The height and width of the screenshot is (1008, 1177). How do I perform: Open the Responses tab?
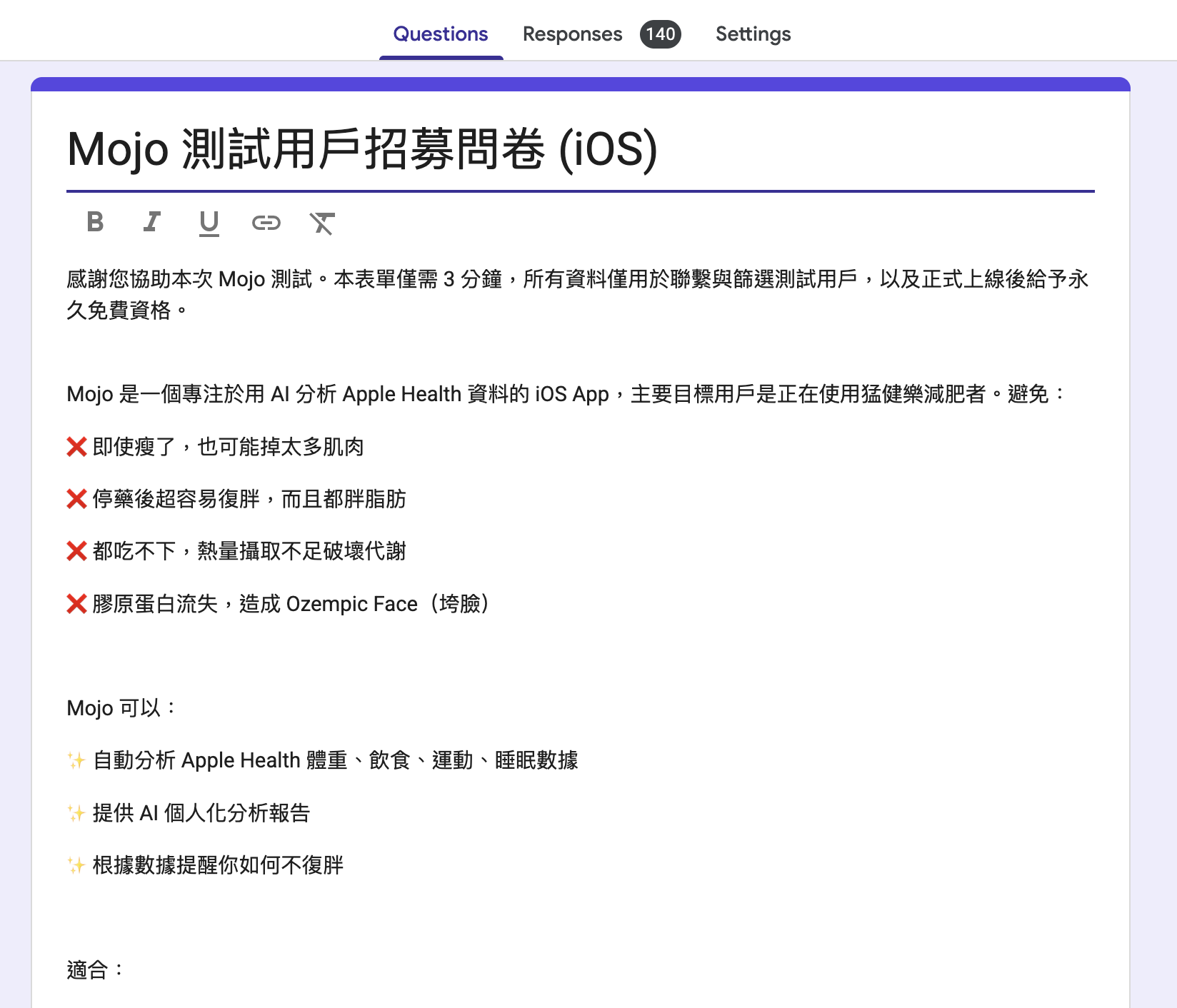tap(572, 34)
